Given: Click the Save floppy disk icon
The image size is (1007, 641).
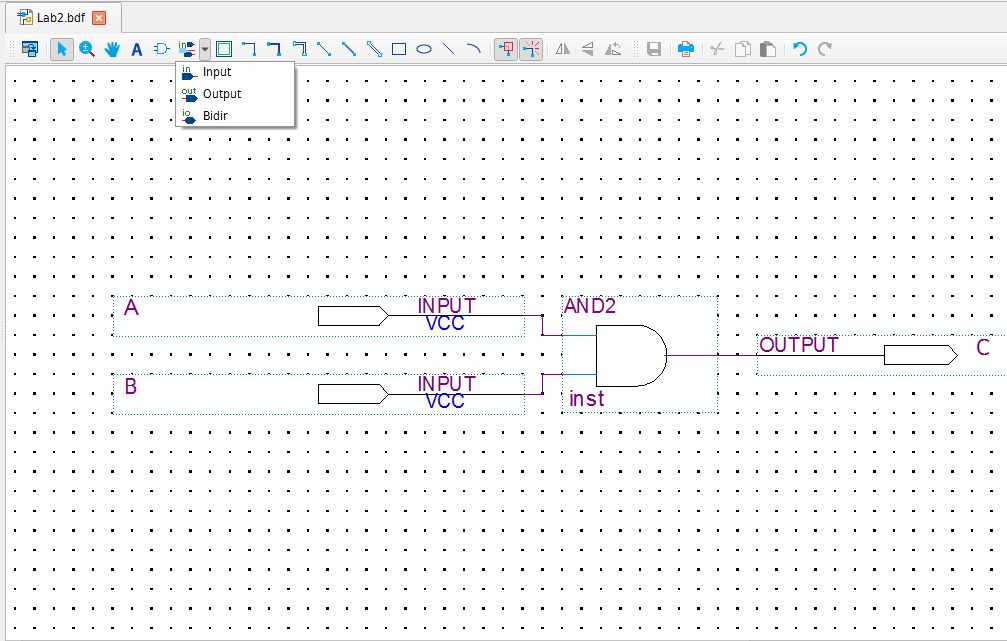Looking at the screenshot, I should (x=654, y=49).
